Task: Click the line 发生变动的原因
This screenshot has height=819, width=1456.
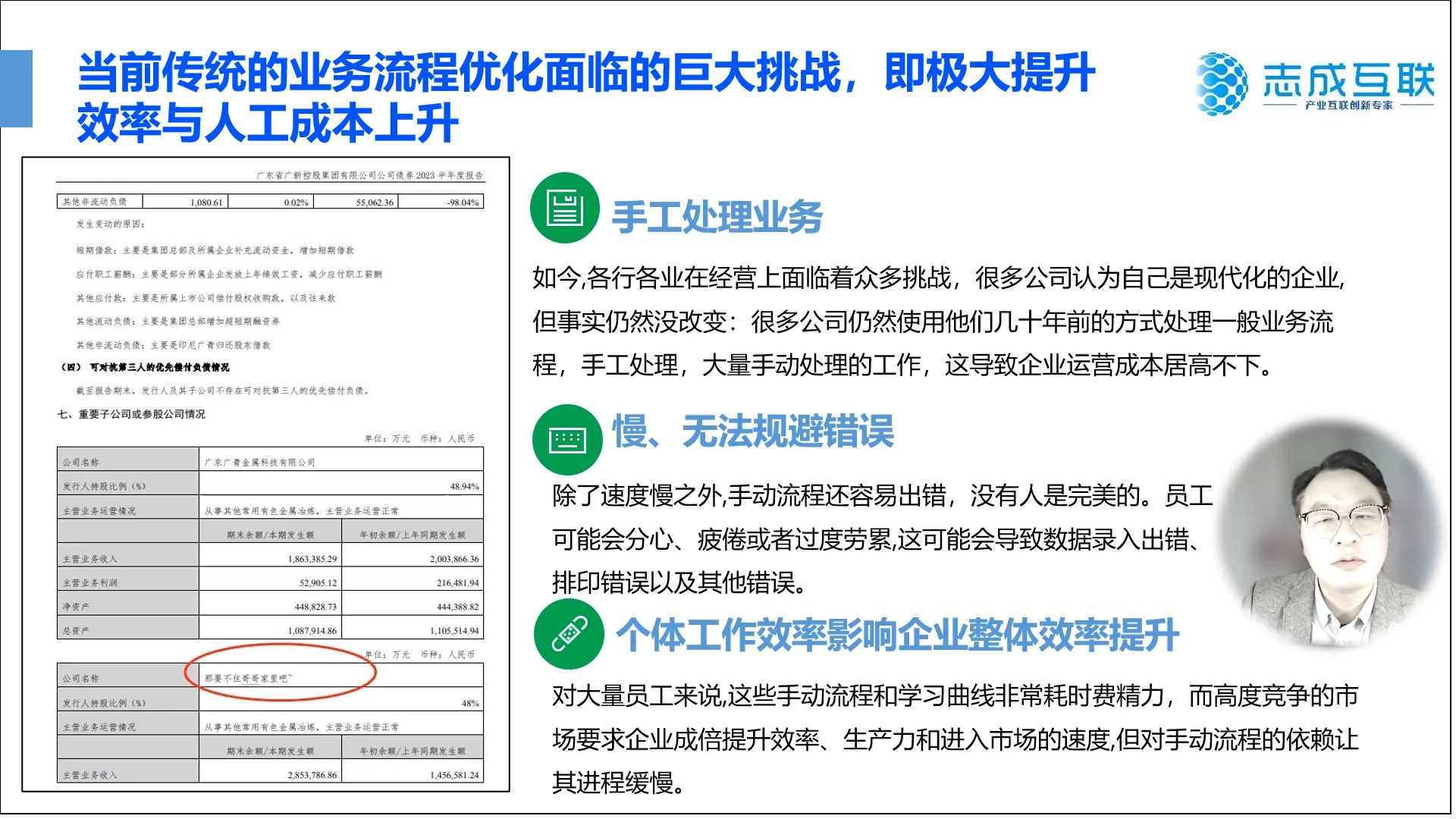Action: pyautogui.click(x=111, y=224)
